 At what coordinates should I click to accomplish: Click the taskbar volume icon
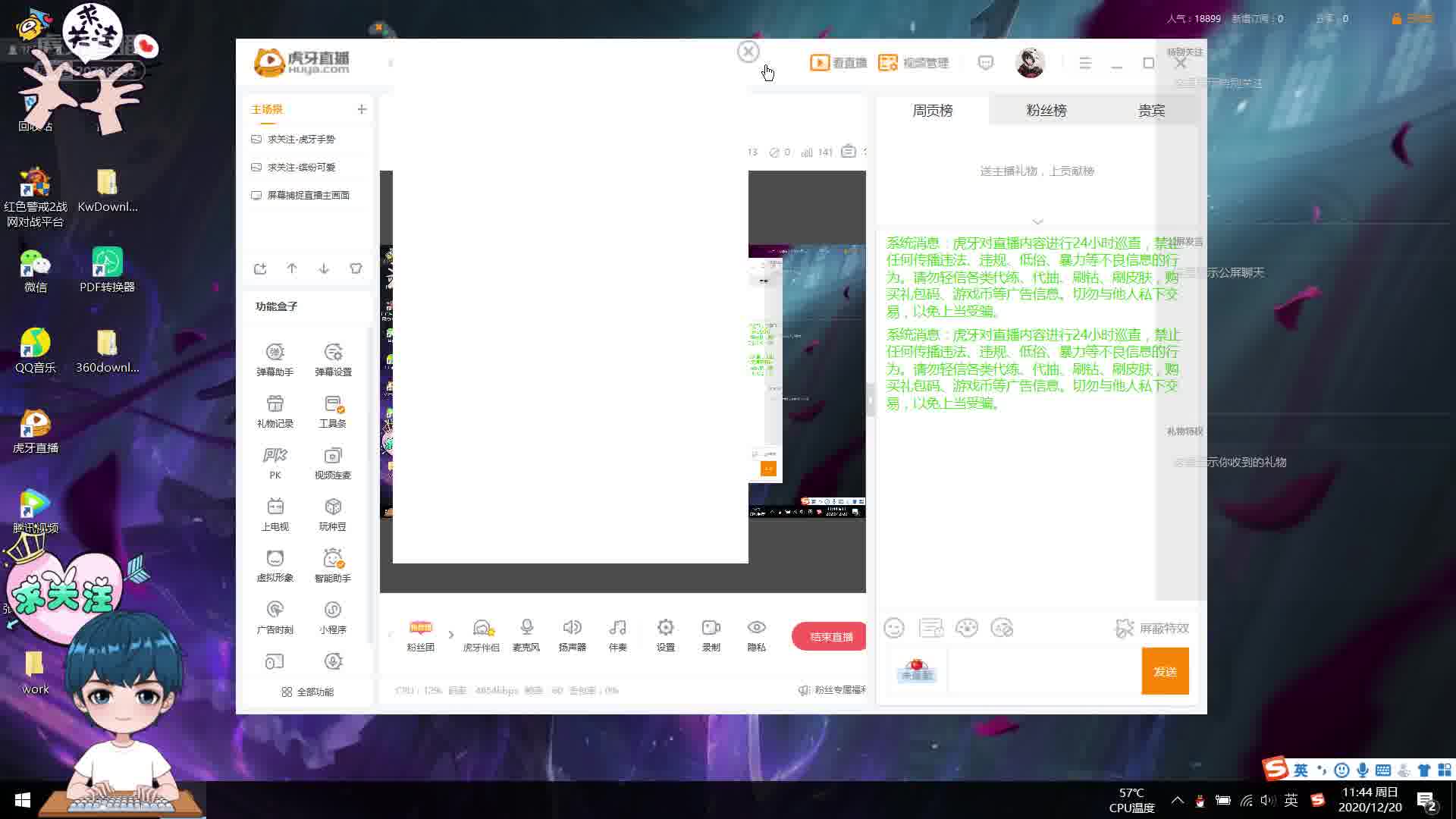click(1268, 800)
